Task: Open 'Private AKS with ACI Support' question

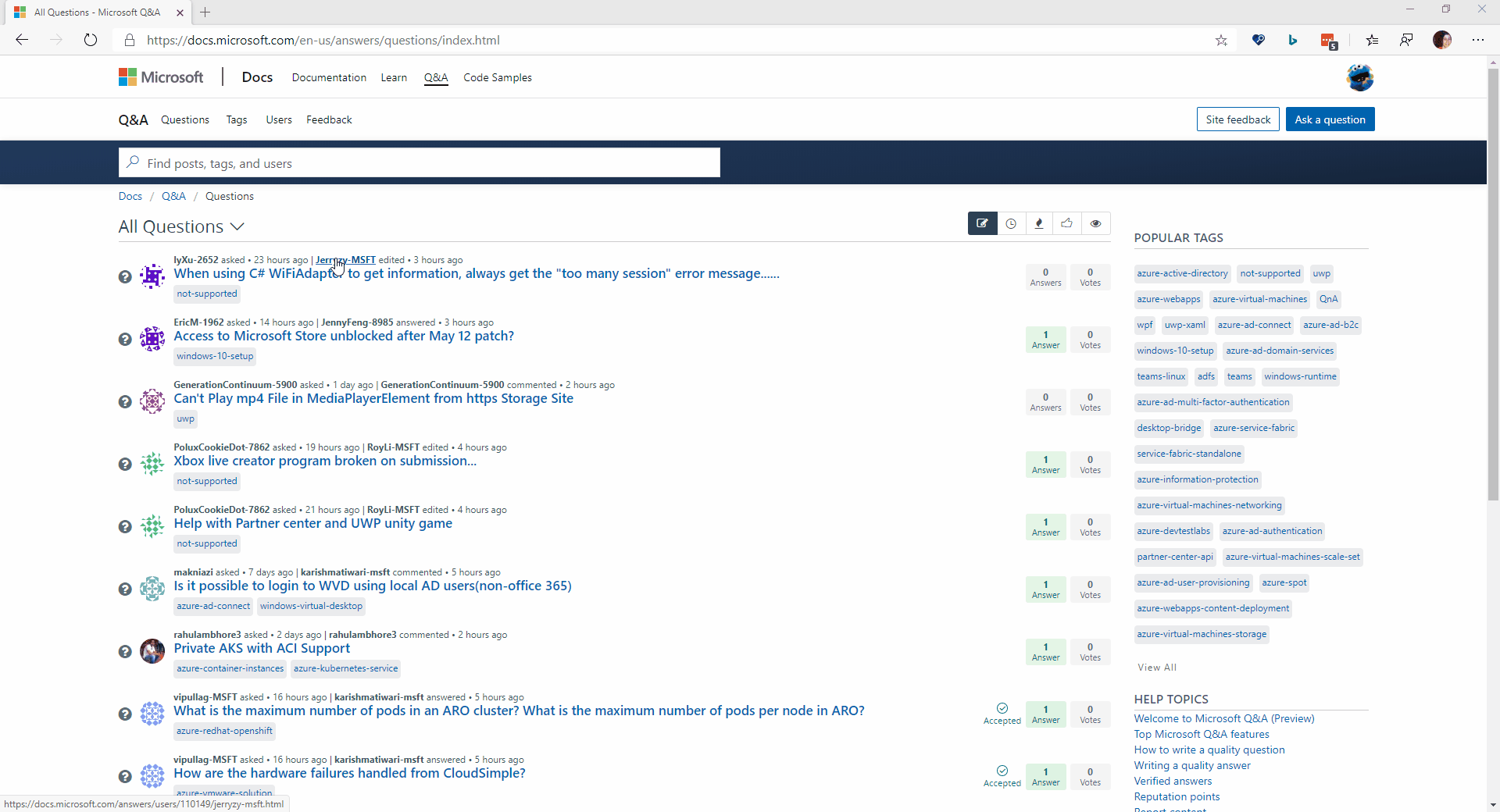Action: [x=262, y=648]
